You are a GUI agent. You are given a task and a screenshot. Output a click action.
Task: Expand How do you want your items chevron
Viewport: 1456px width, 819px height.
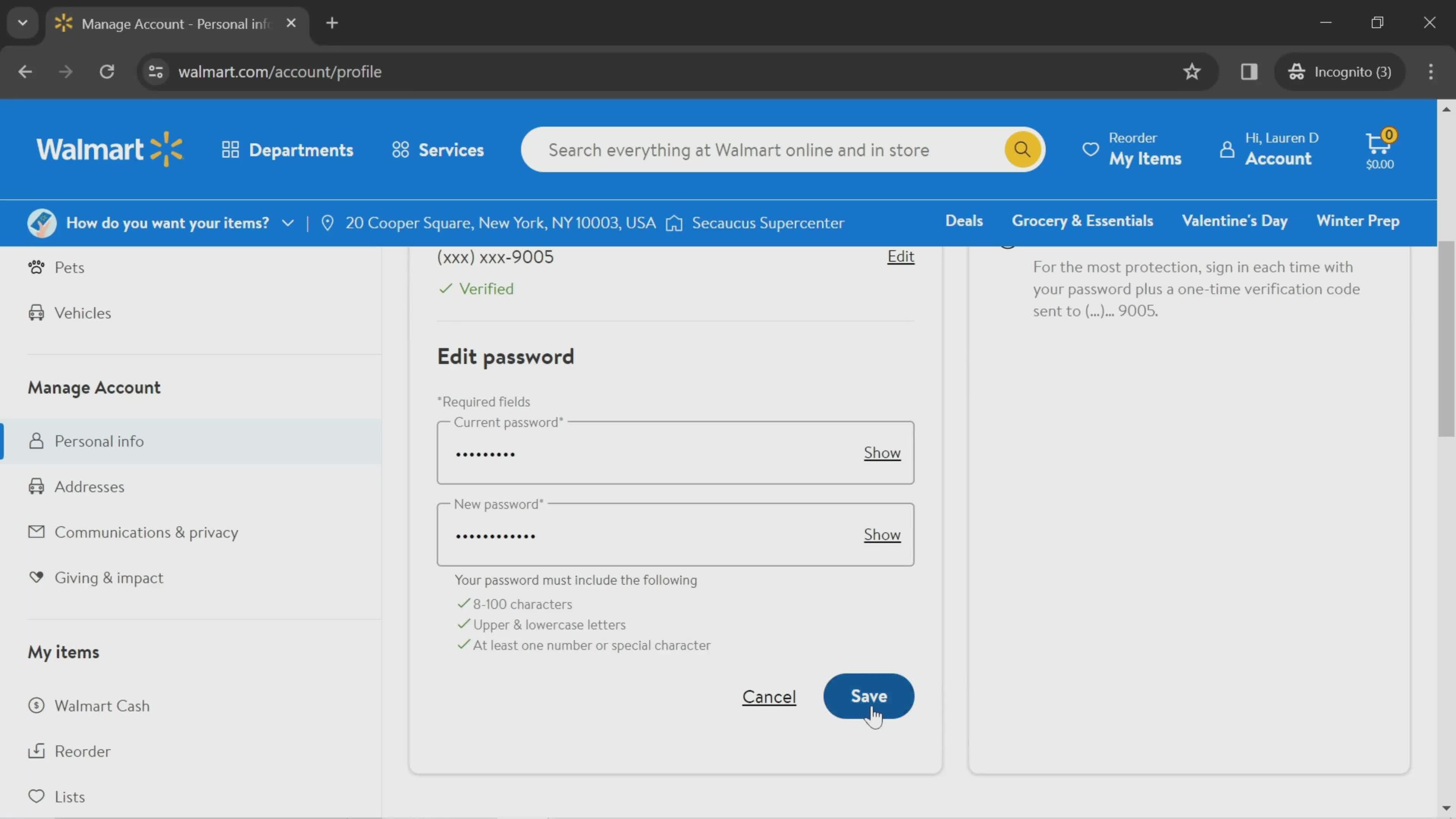click(x=288, y=223)
